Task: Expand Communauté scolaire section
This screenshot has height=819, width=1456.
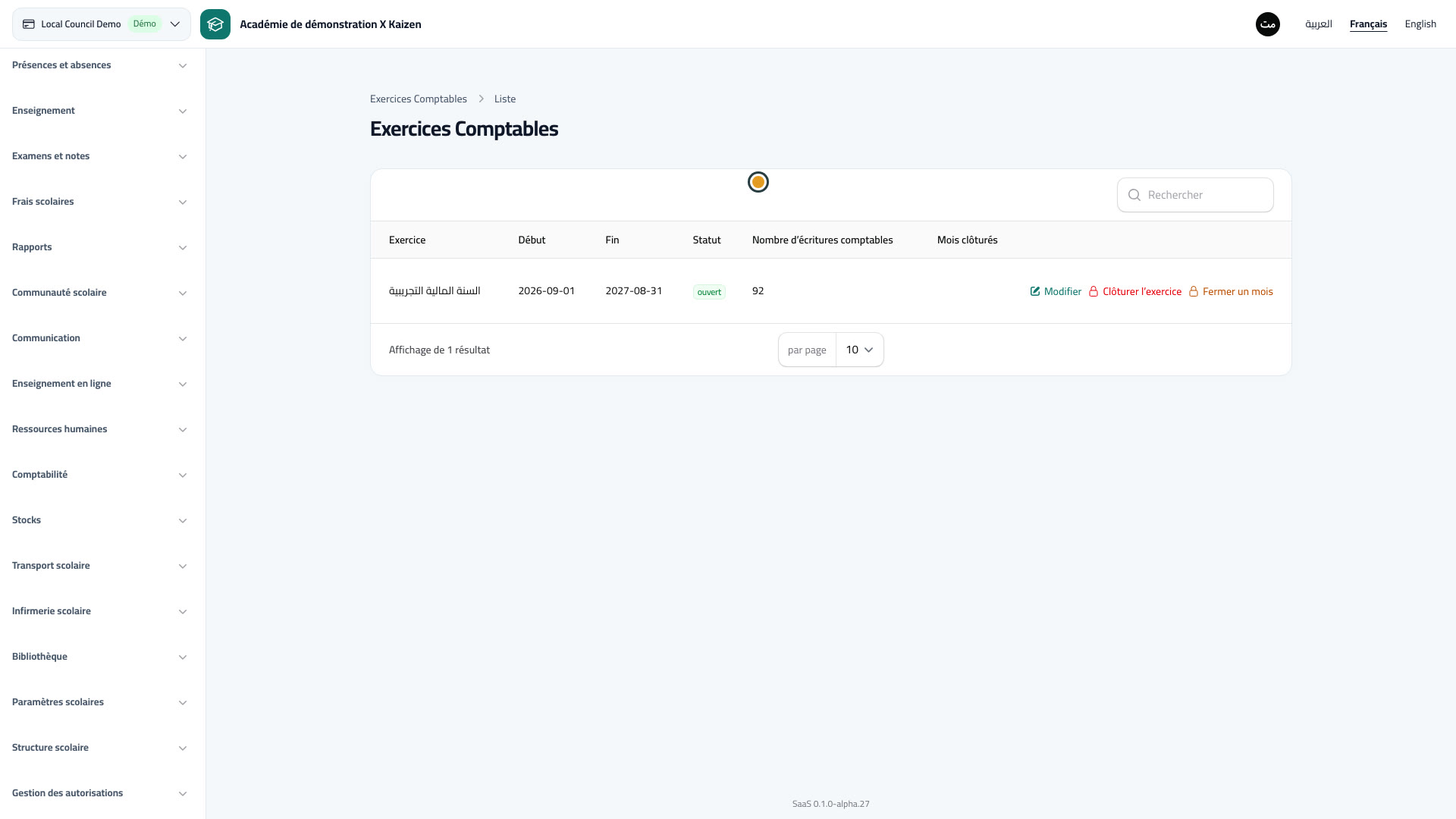Action: click(99, 293)
